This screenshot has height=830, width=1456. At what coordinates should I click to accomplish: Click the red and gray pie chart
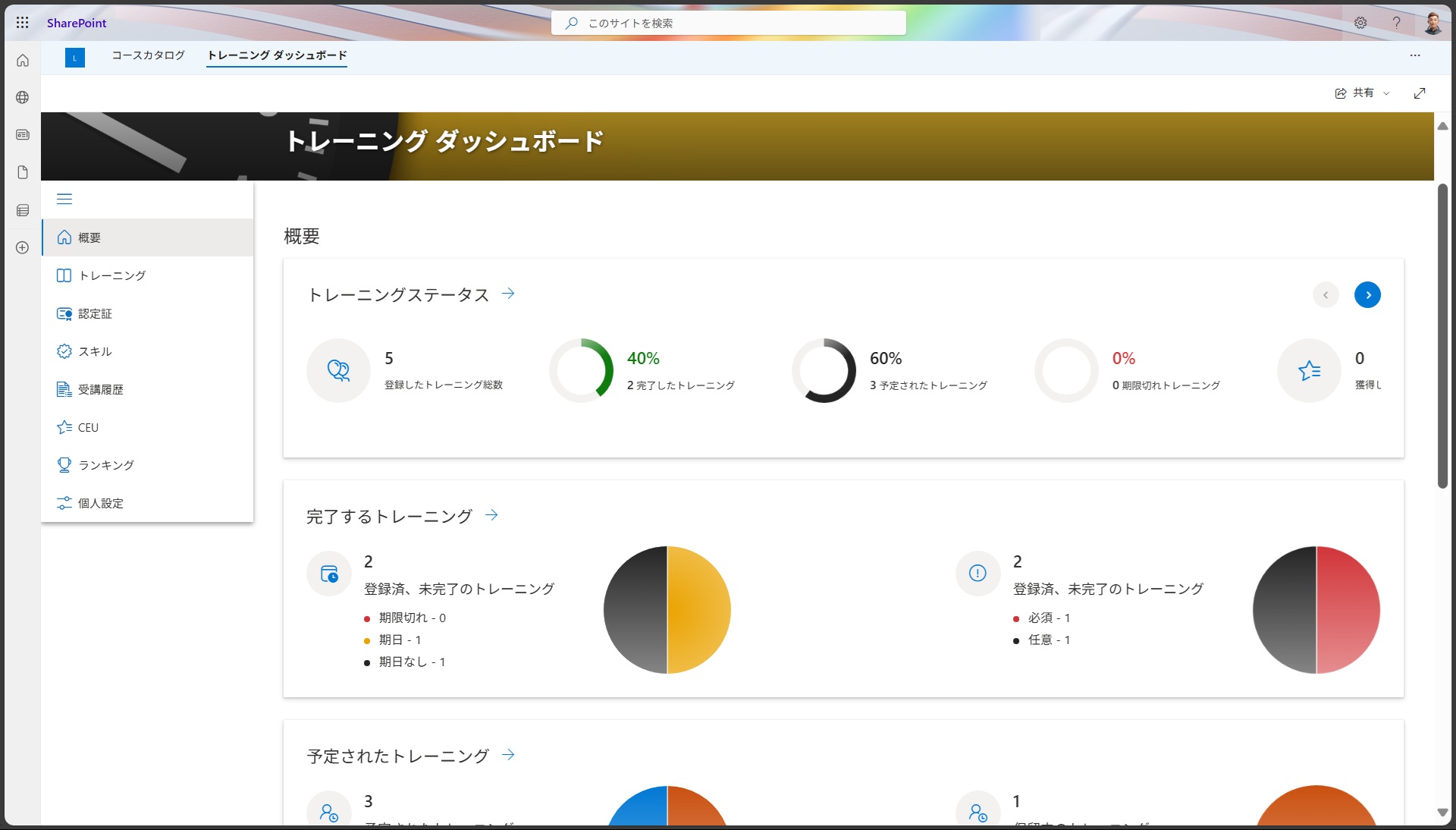pos(1316,609)
